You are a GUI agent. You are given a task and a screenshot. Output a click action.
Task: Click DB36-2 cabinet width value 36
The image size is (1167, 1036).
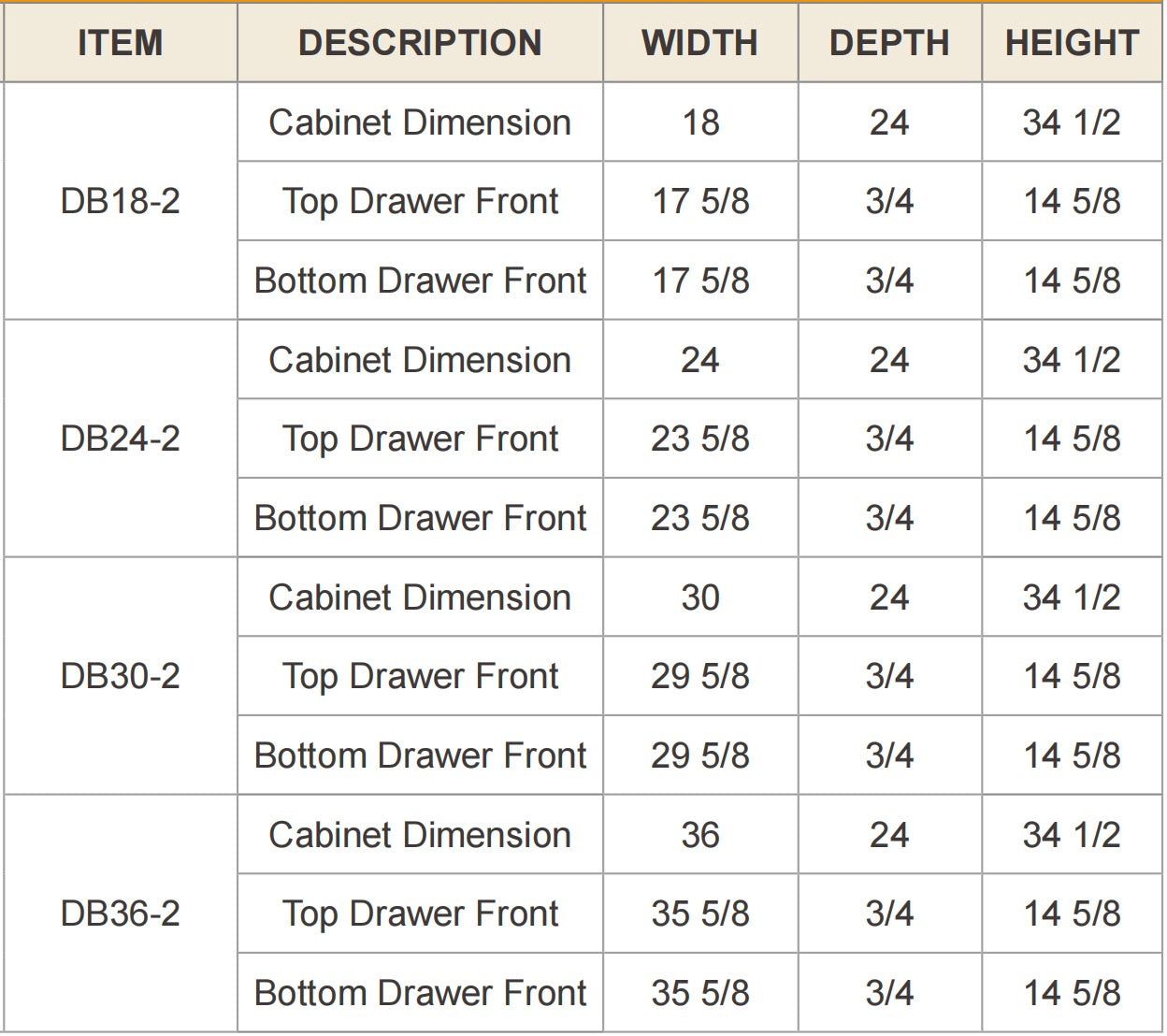click(700, 835)
